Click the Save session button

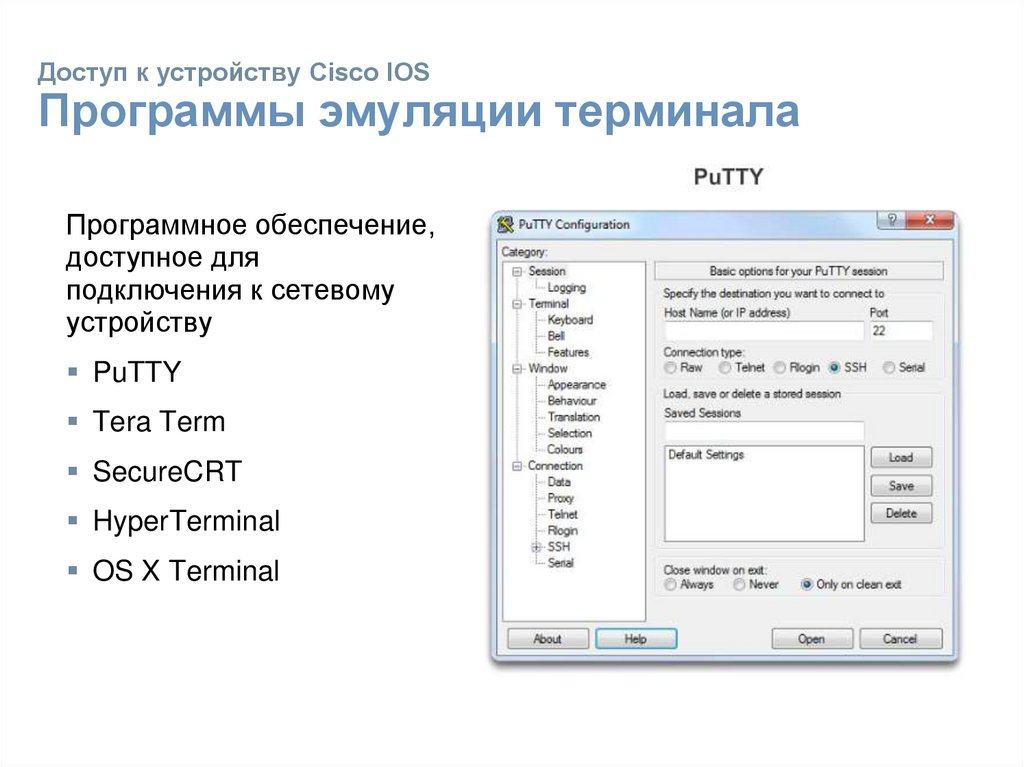pos(901,485)
